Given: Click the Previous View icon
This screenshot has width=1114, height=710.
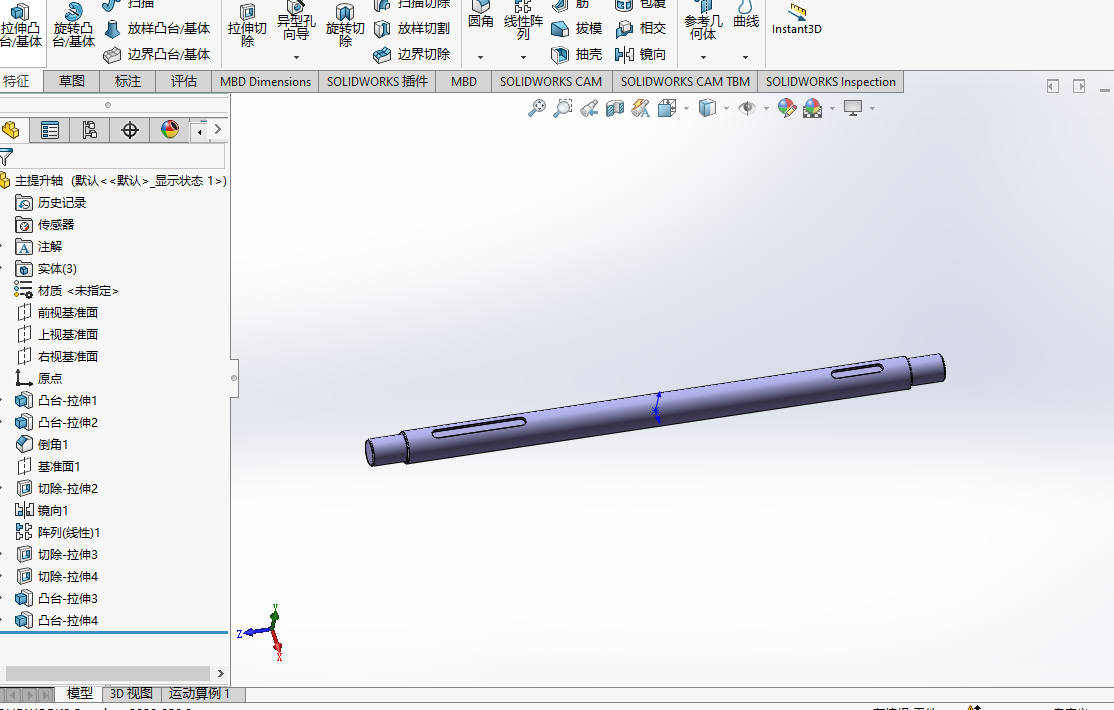Looking at the screenshot, I should [x=589, y=108].
